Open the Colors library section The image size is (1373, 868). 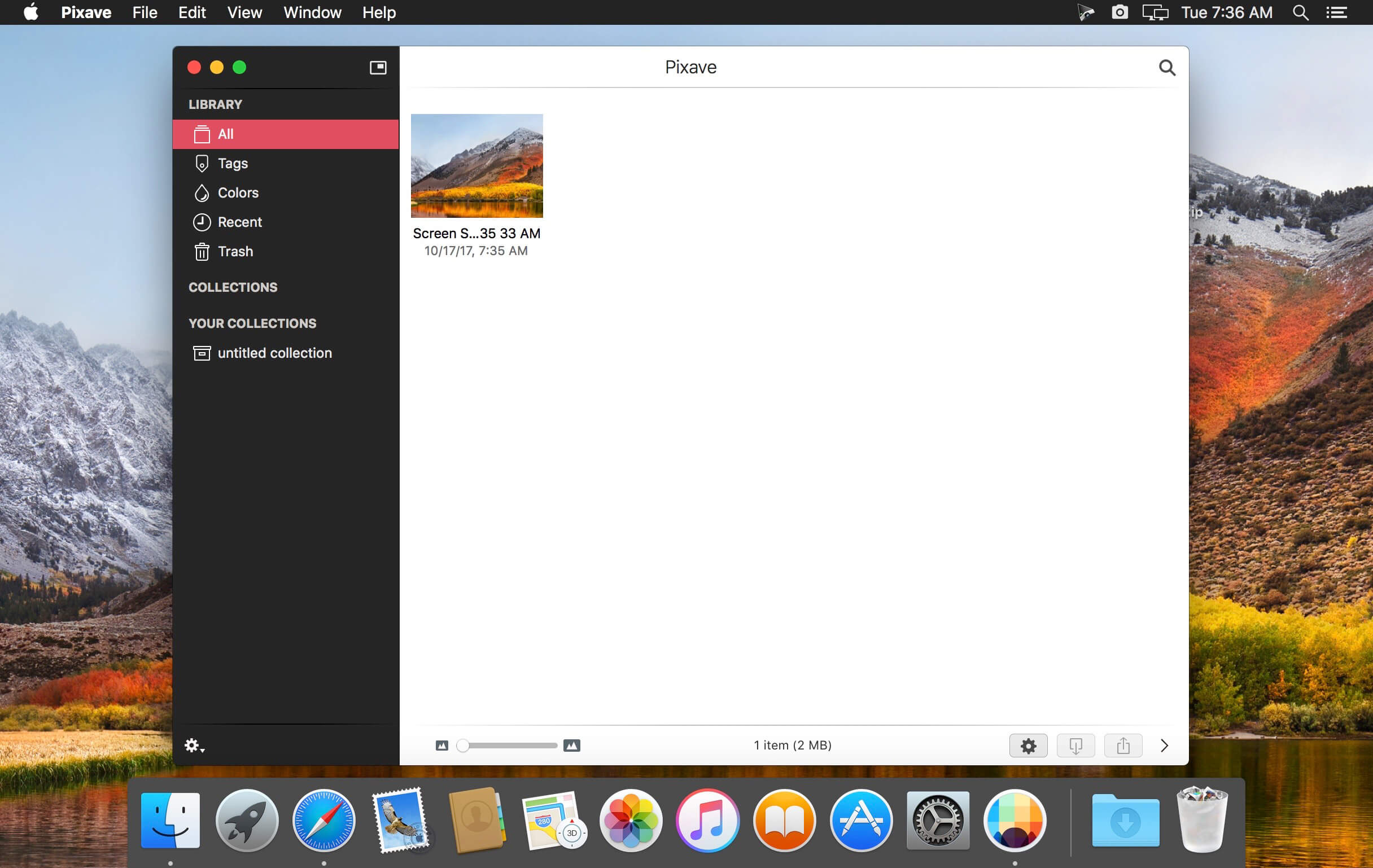[x=285, y=192]
